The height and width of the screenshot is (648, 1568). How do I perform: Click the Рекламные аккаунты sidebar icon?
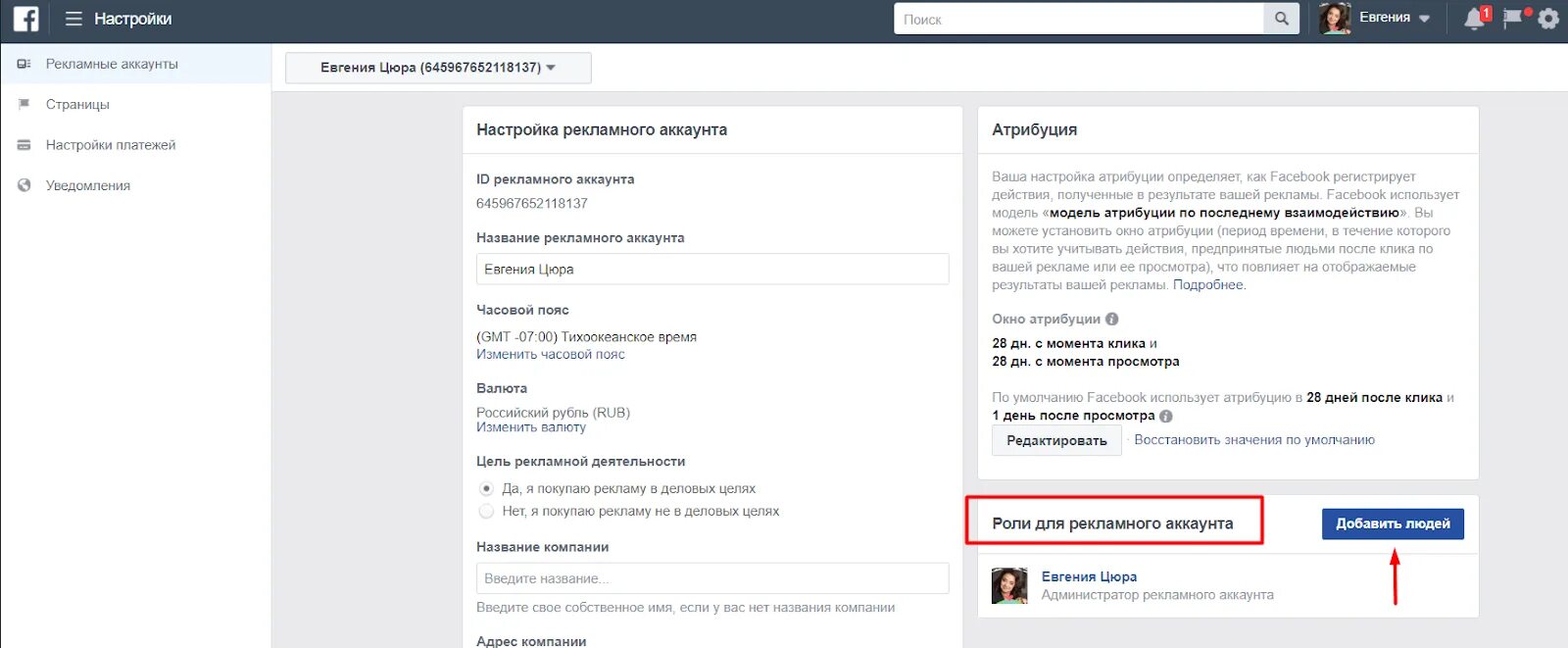pos(24,64)
